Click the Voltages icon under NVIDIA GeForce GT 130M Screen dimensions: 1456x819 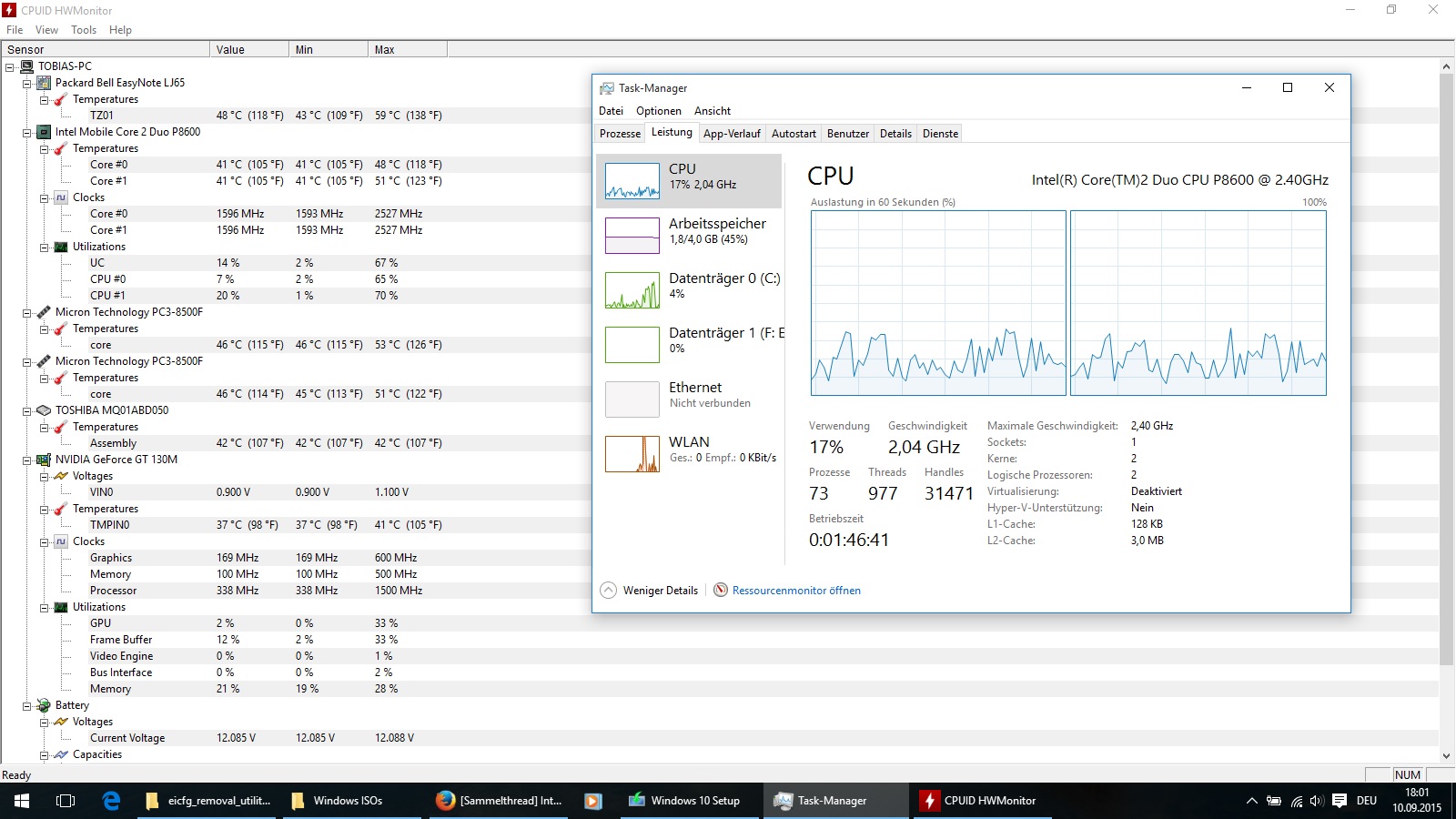point(61,476)
